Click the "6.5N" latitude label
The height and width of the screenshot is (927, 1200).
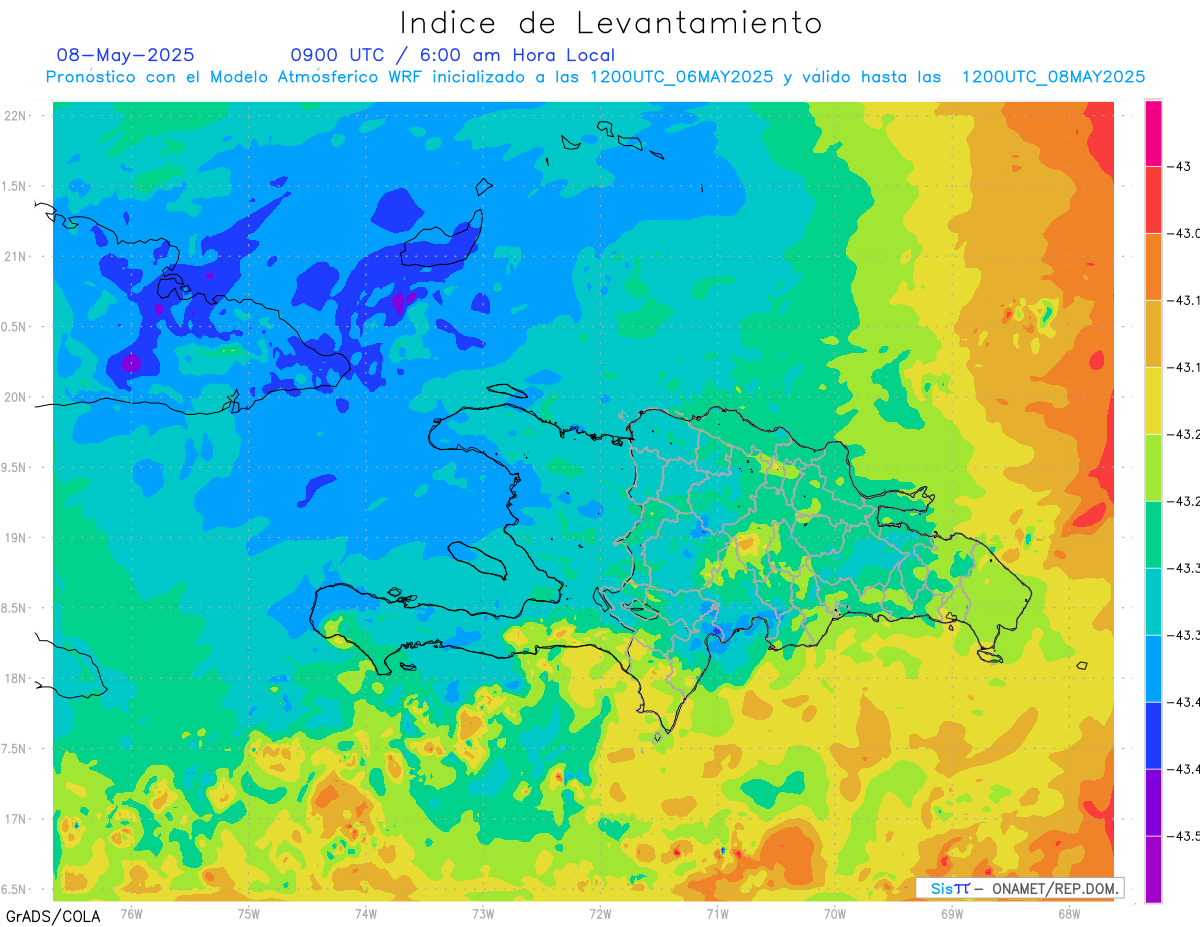pos(15,890)
